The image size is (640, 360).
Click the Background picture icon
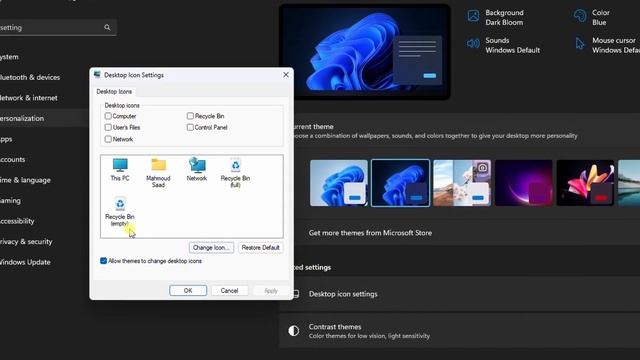point(473,16)
